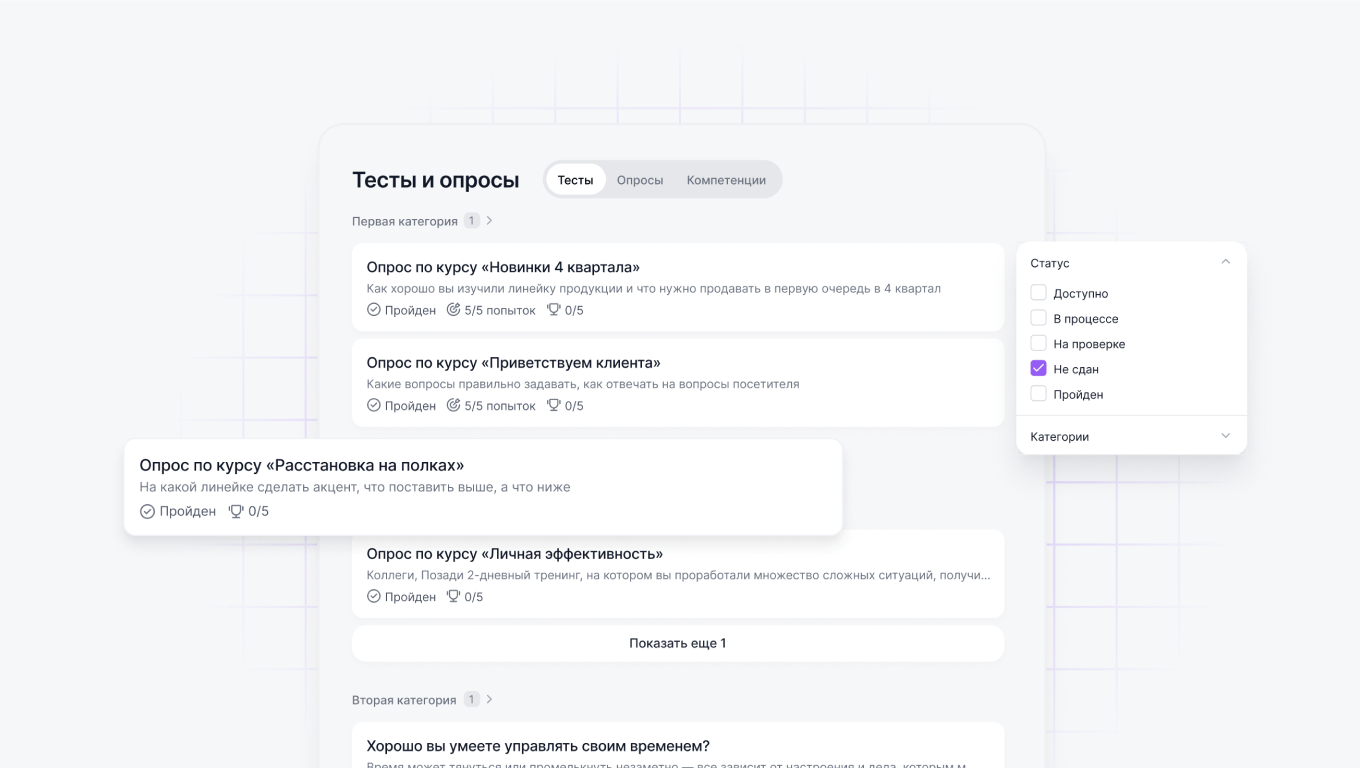Click trophy icon in «Приветствуем клиента» card
Image resolution: width=1360 pixels, height=768 pixels.
tap(553, 405)
